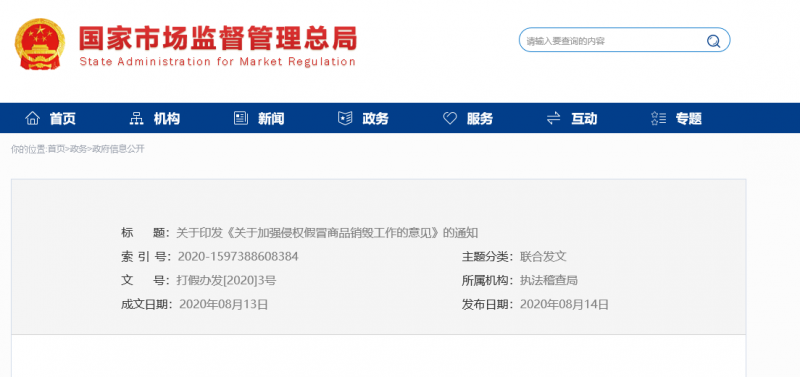Select the document title 关于印发…的通知
This screenshot has height=377, width=800.
point(327,233)
